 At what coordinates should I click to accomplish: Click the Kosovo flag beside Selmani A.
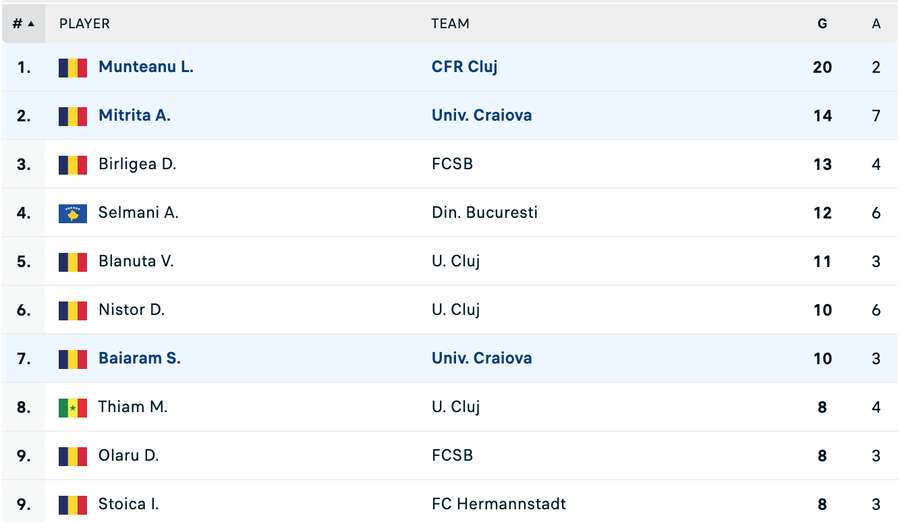(x=73, y=214)
